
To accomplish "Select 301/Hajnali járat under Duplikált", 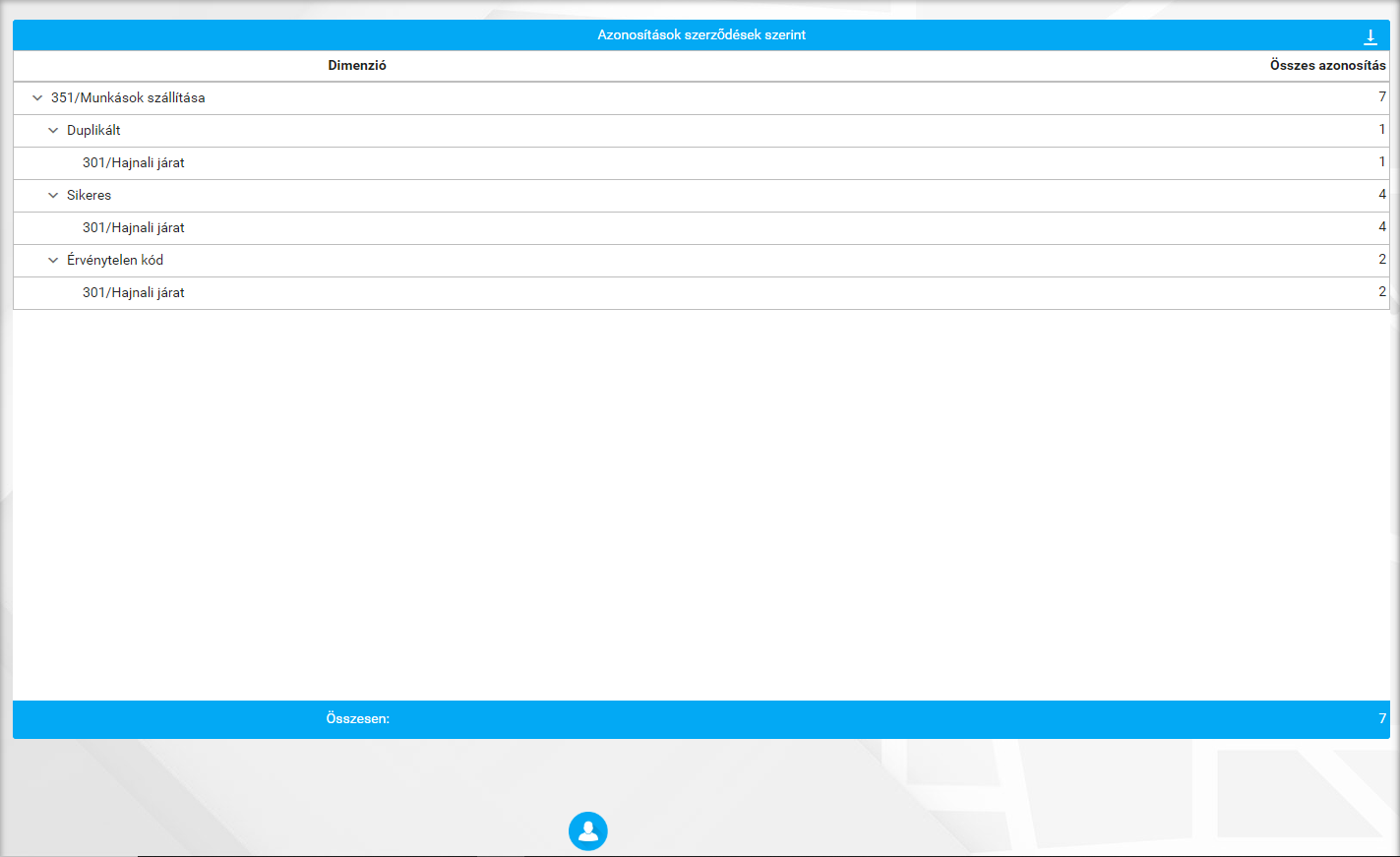I will (134, 163).
